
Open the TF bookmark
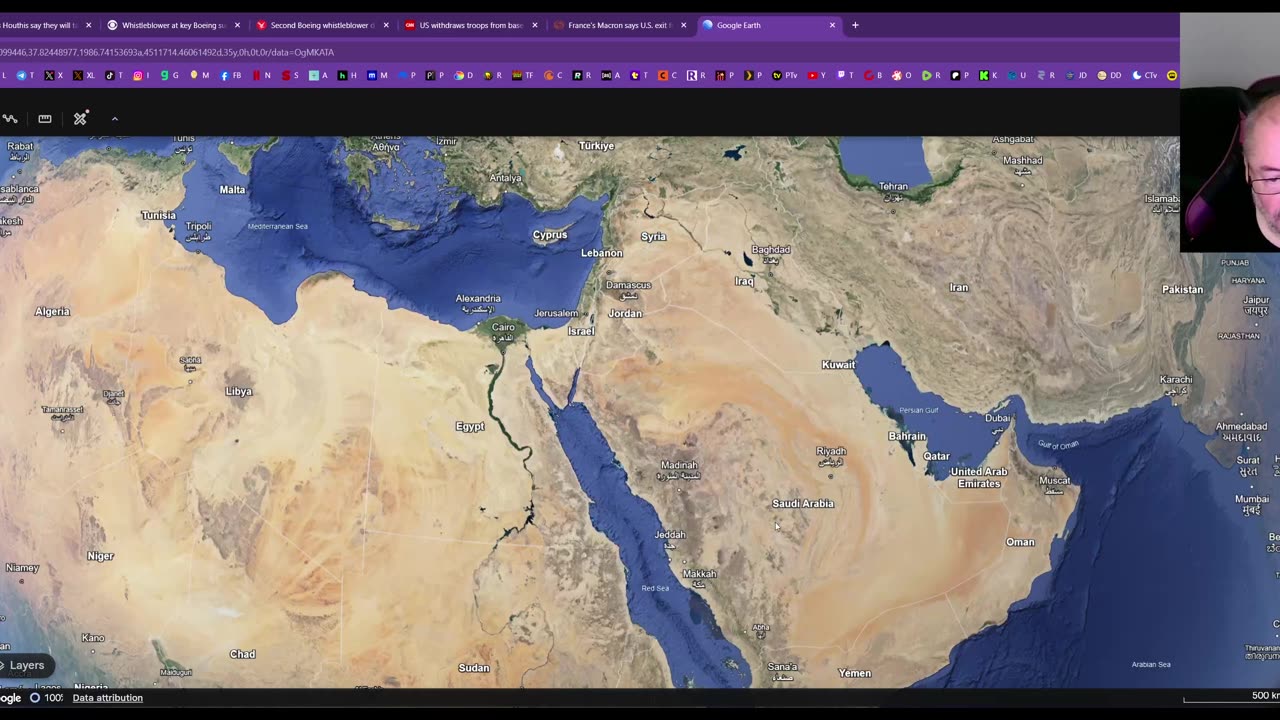coord(523,75)
